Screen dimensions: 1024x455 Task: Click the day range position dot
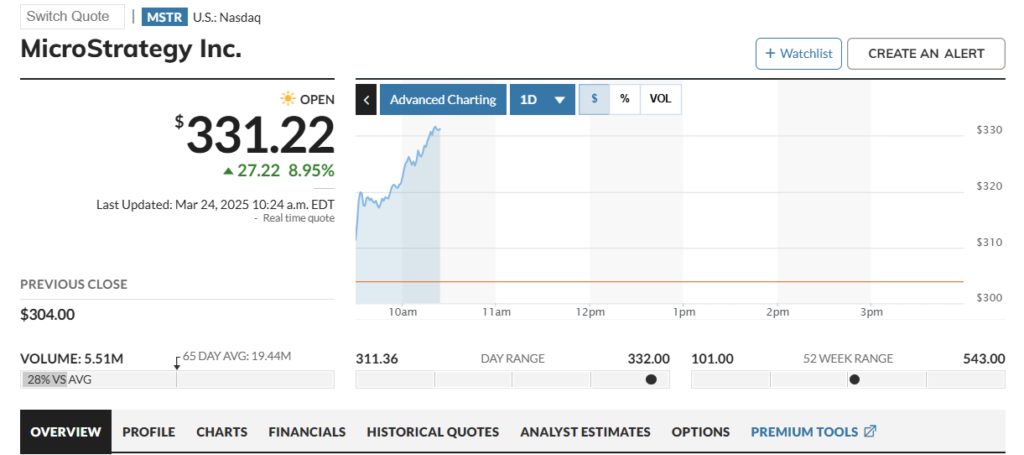pos(651,380)
